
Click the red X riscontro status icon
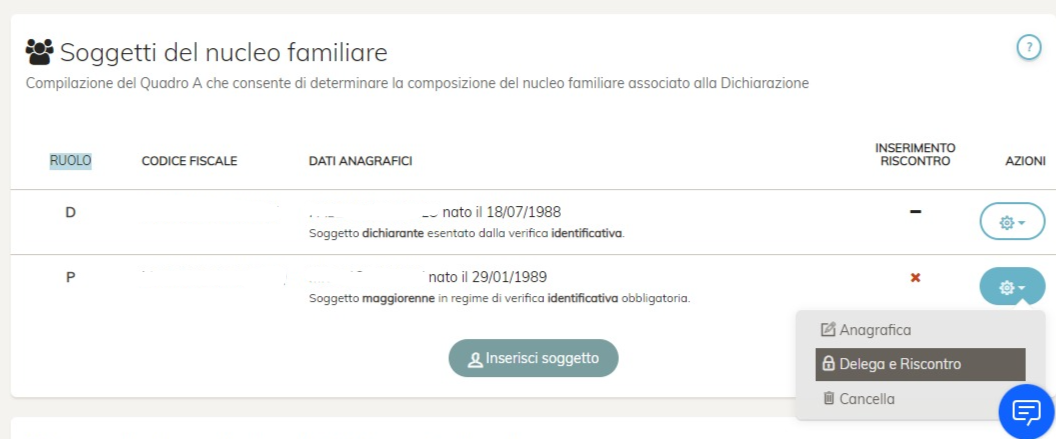tap(915, 277)
